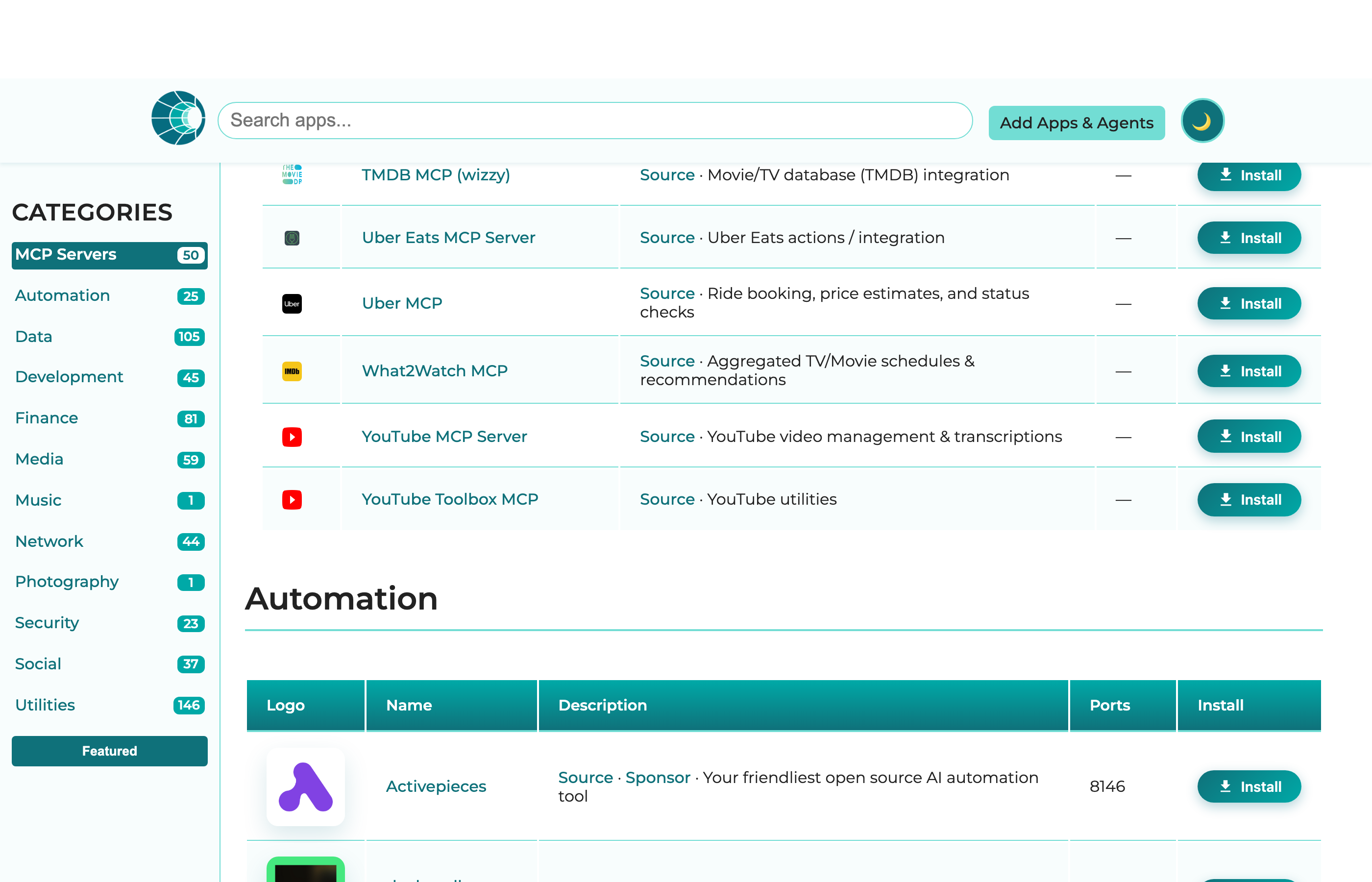Click the Automation section heading
The width and height of the screenshot is (1372, 882).
(x=341, y=599)
